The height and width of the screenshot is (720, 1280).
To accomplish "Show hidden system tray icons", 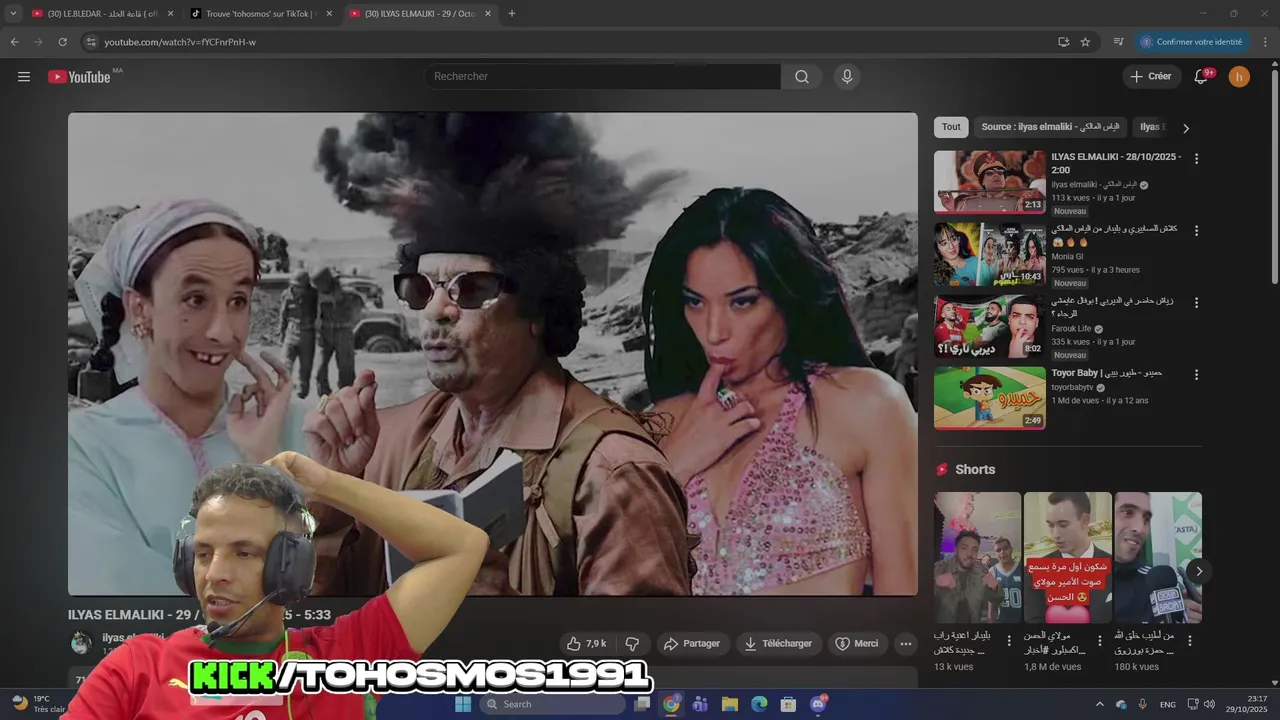I will [1100, 704].
